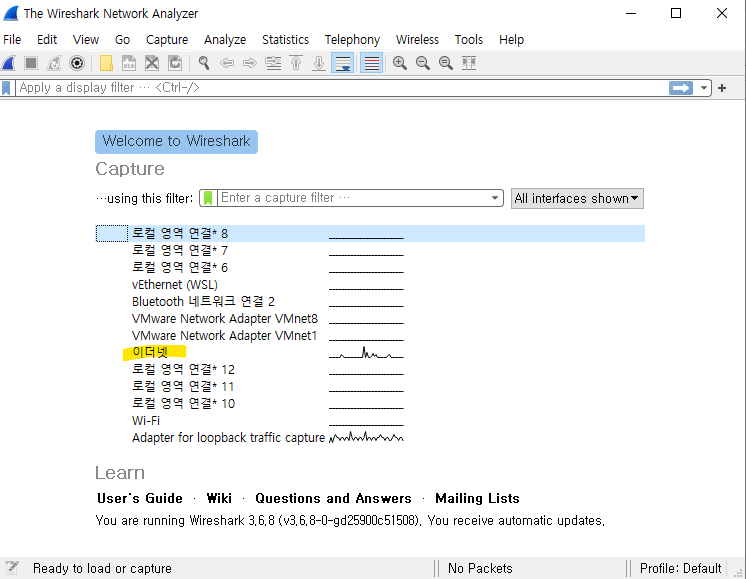The width and height of the screenshot is (746, 579).
Task: Expand capture filter dropdown arrow
Action: coord(495,198)
